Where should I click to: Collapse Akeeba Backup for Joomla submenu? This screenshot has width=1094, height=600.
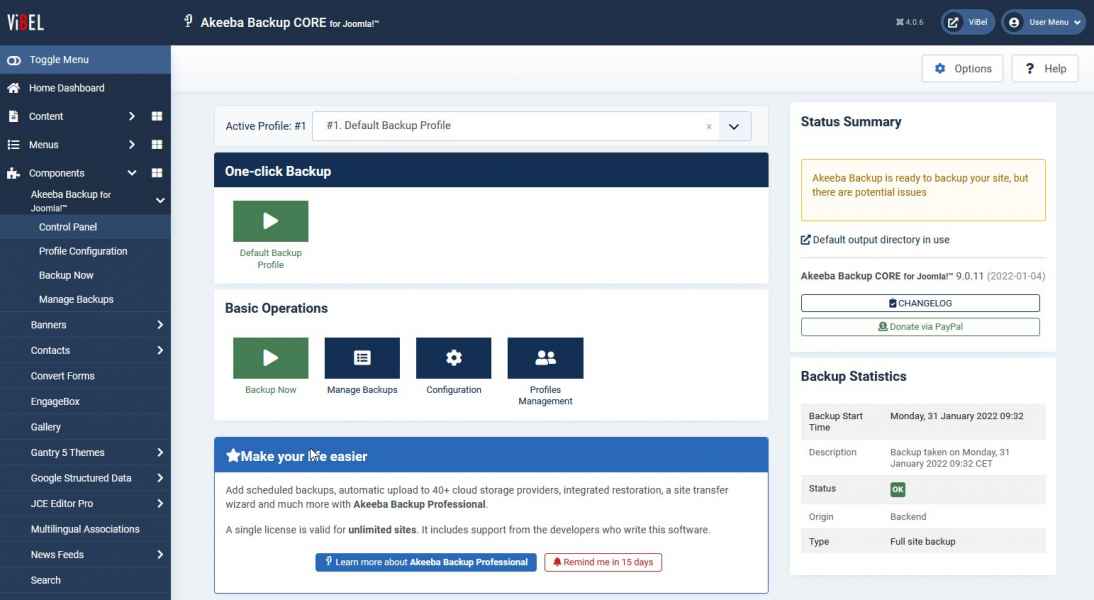160,201
